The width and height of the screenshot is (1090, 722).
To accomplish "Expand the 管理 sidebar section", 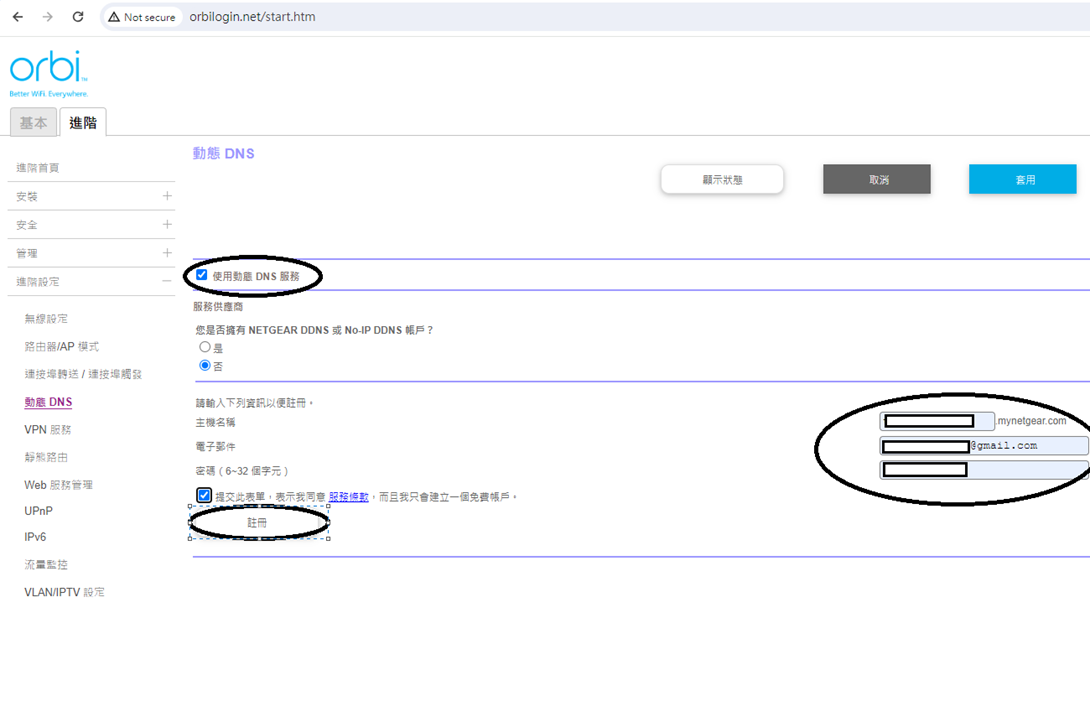I will [167, 253].
